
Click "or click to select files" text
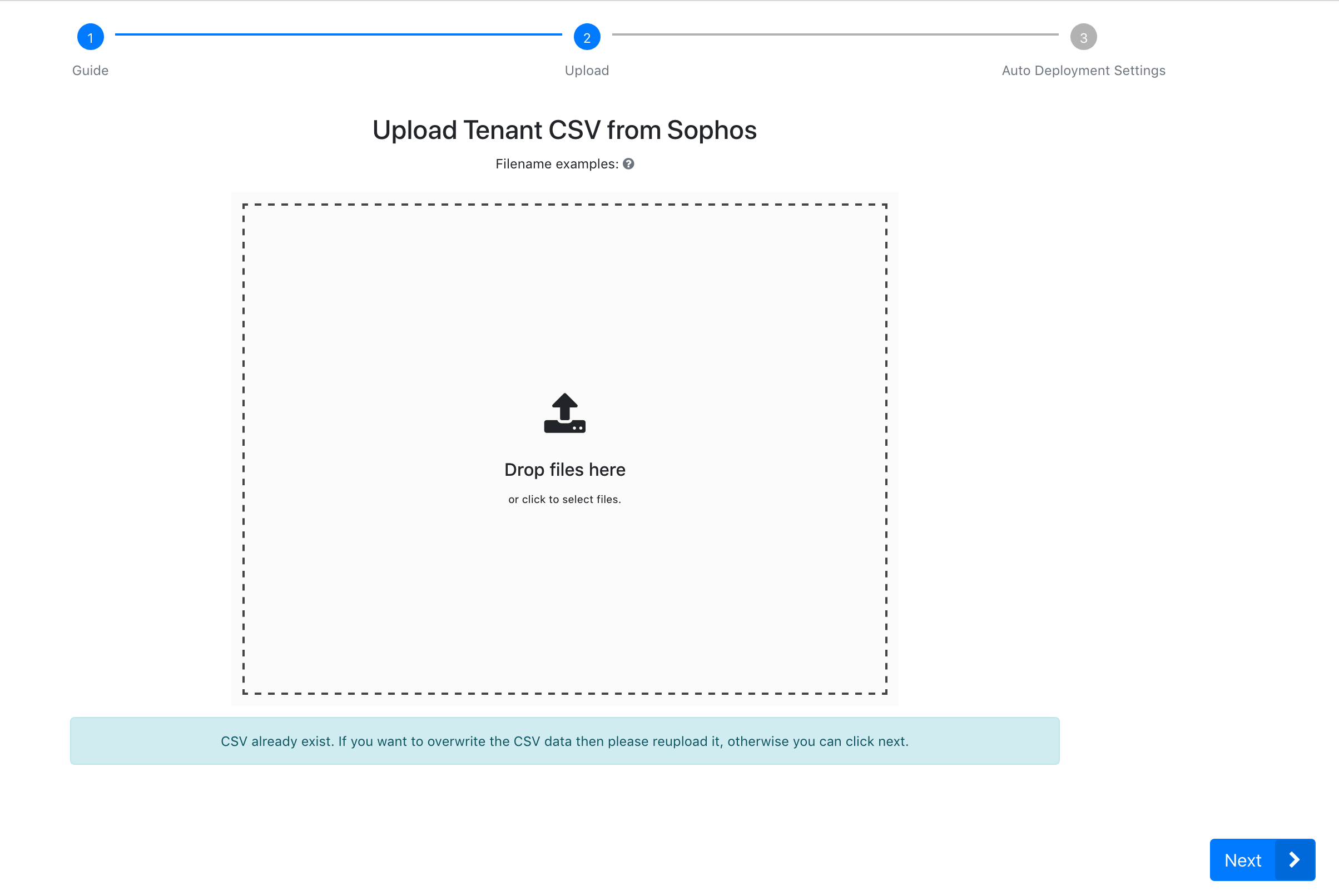564,500
